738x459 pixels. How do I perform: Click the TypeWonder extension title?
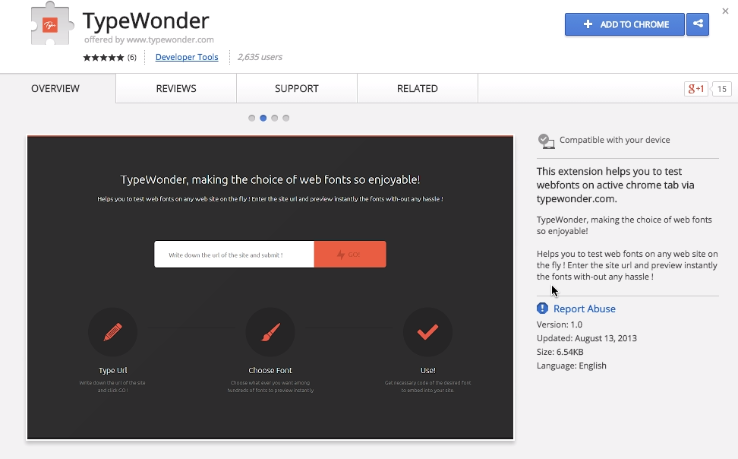[x=146, y=21]
